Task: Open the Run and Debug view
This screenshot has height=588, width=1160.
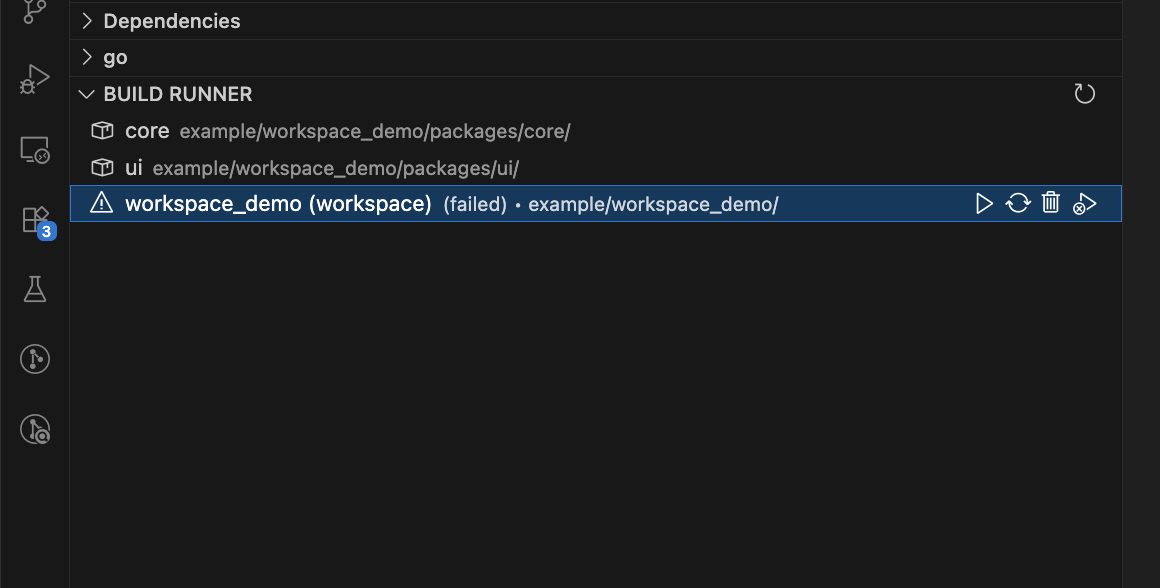Action: pos(34,79)
